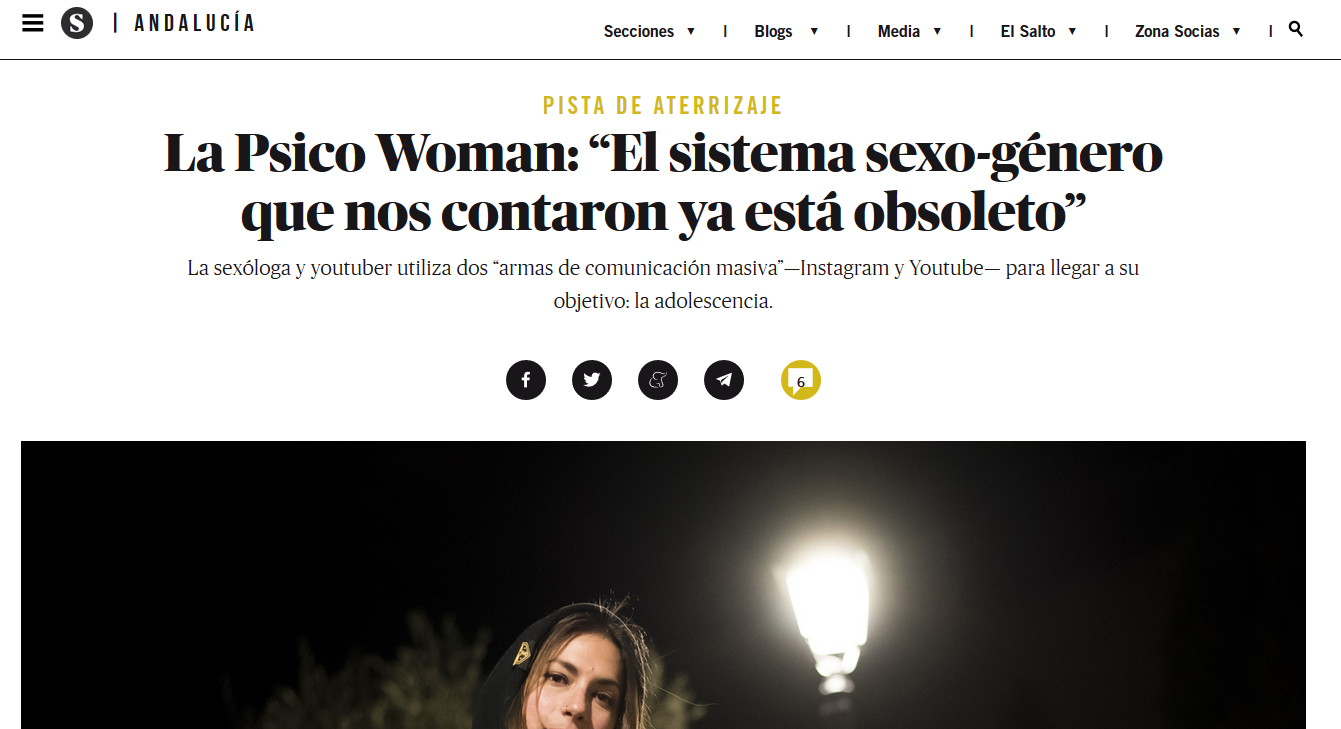The image size is (1341, 729).
Task: Expand the Secciones dropdown arrow
Action: click(690, 31)
